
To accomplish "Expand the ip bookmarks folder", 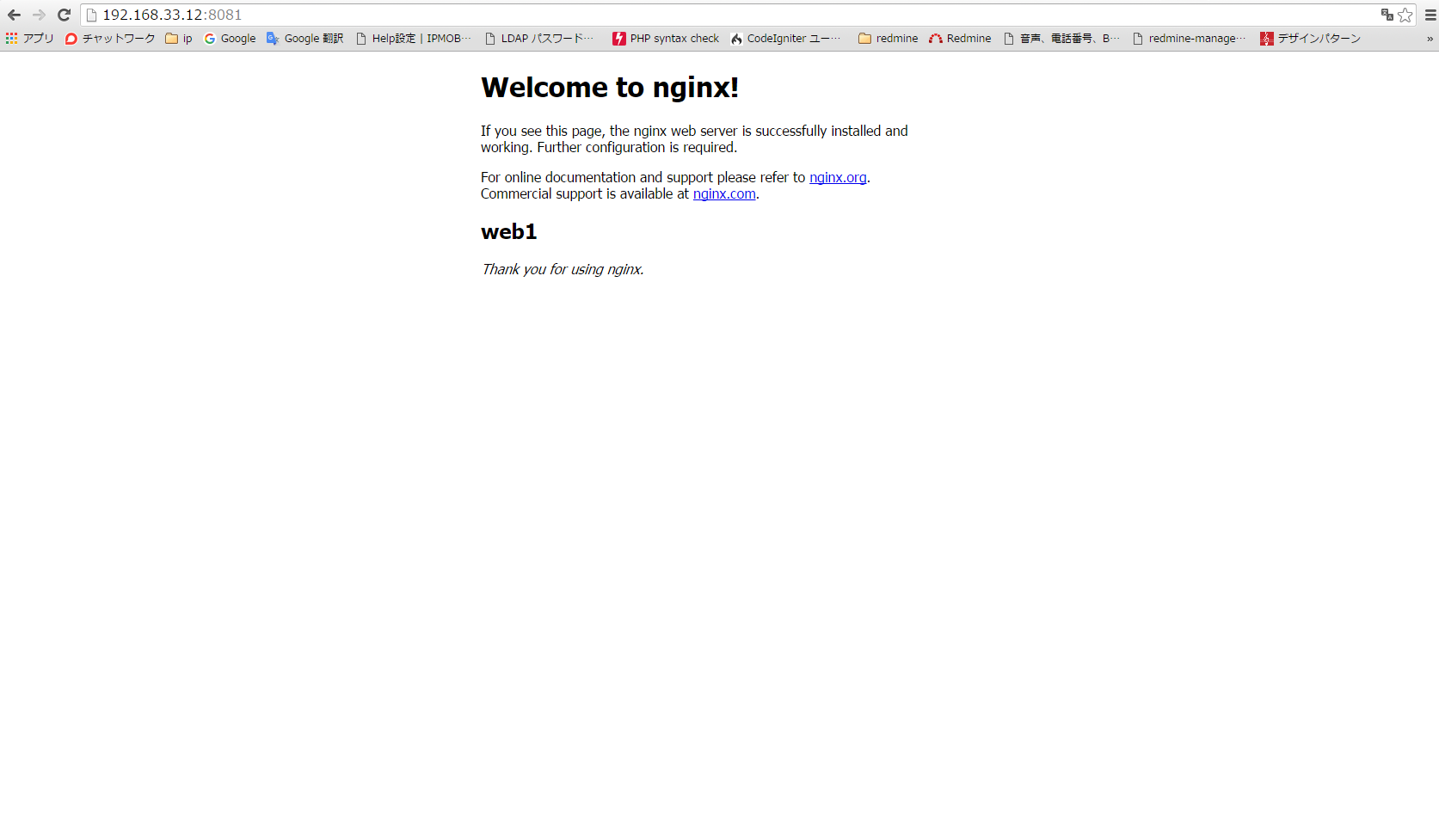I will [x=177, y=38].
